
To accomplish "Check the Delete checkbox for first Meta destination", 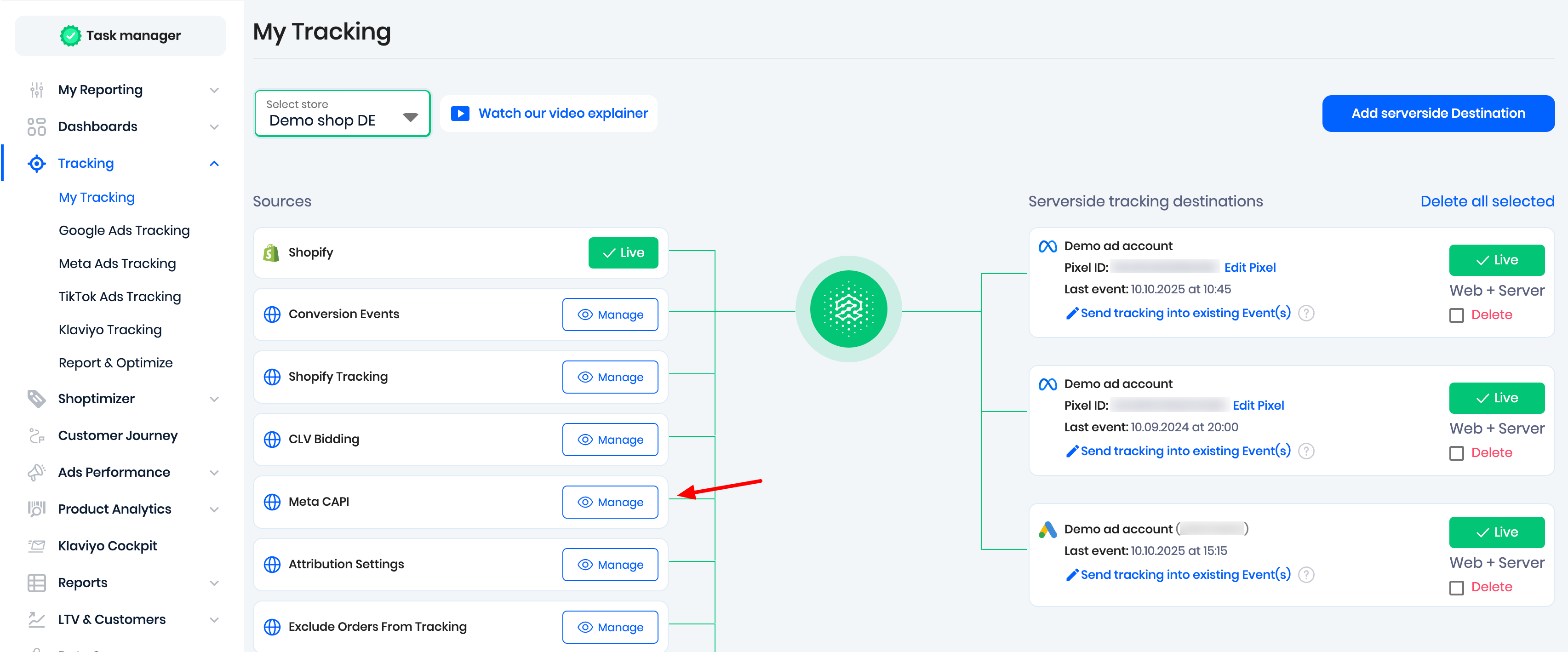I will (1456, 315).
